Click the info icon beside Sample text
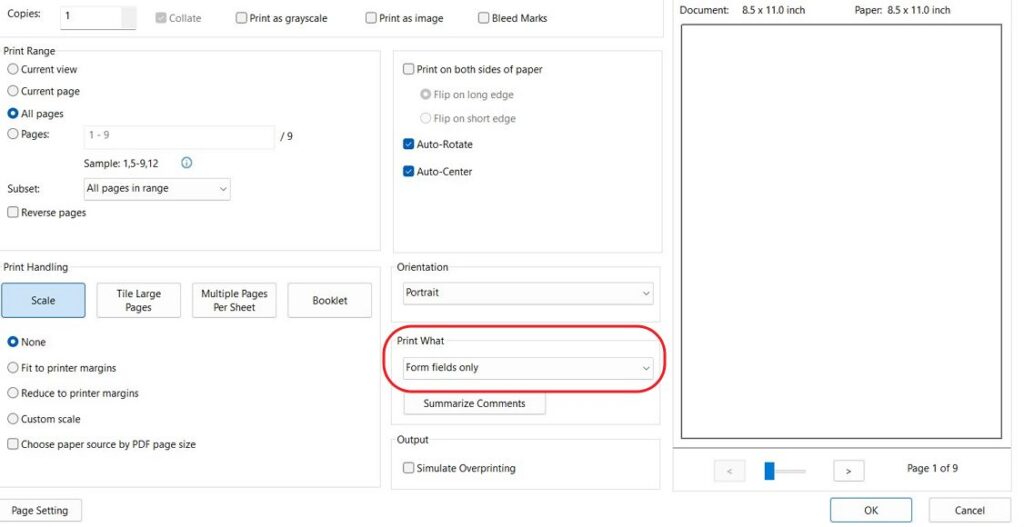This screenshot has height=527, width=1024. tap(186, 162)
